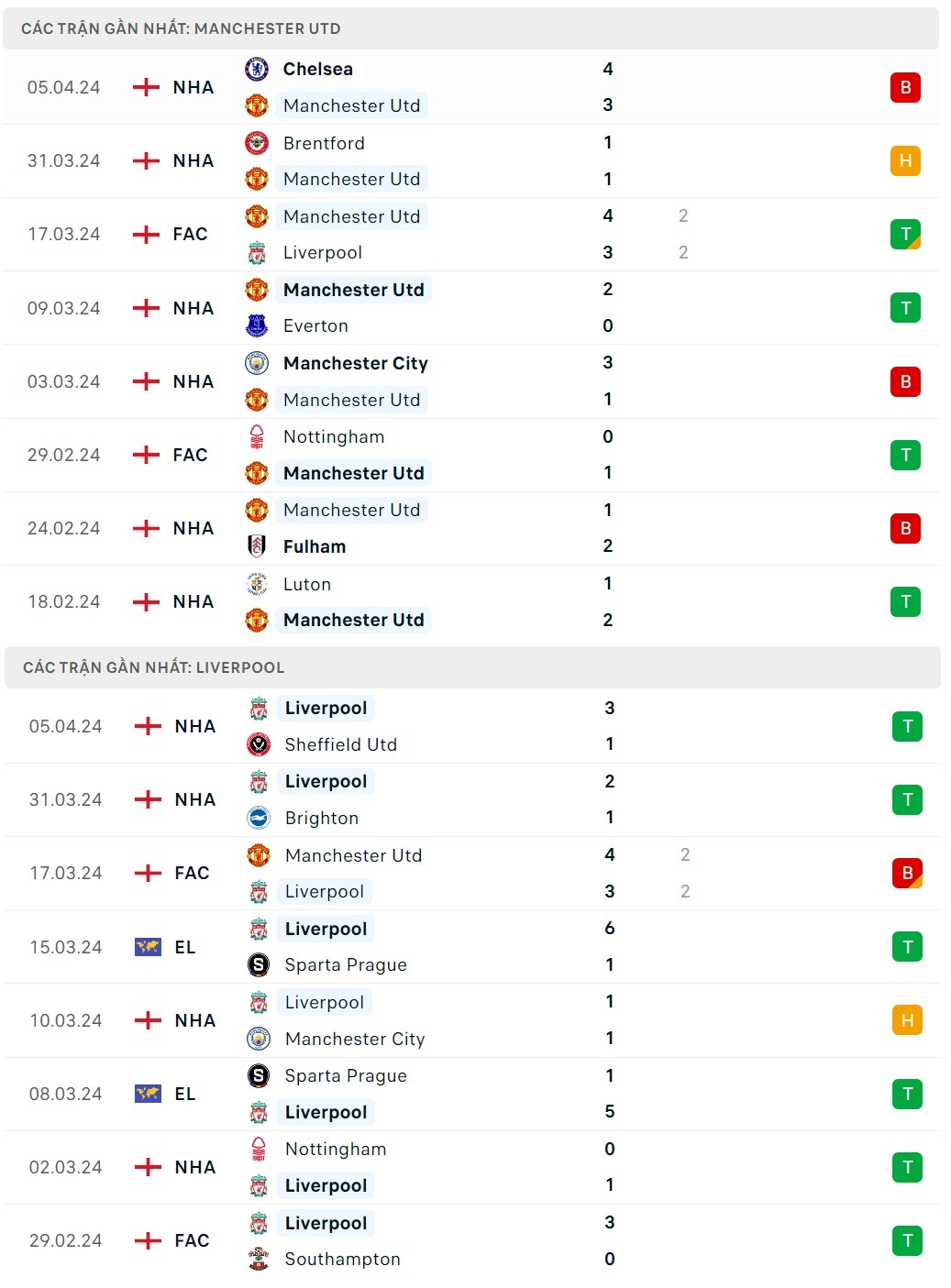
Task: Open the Sparta Prague team link on 15.03.24
Action: click(x=346, y=964)
